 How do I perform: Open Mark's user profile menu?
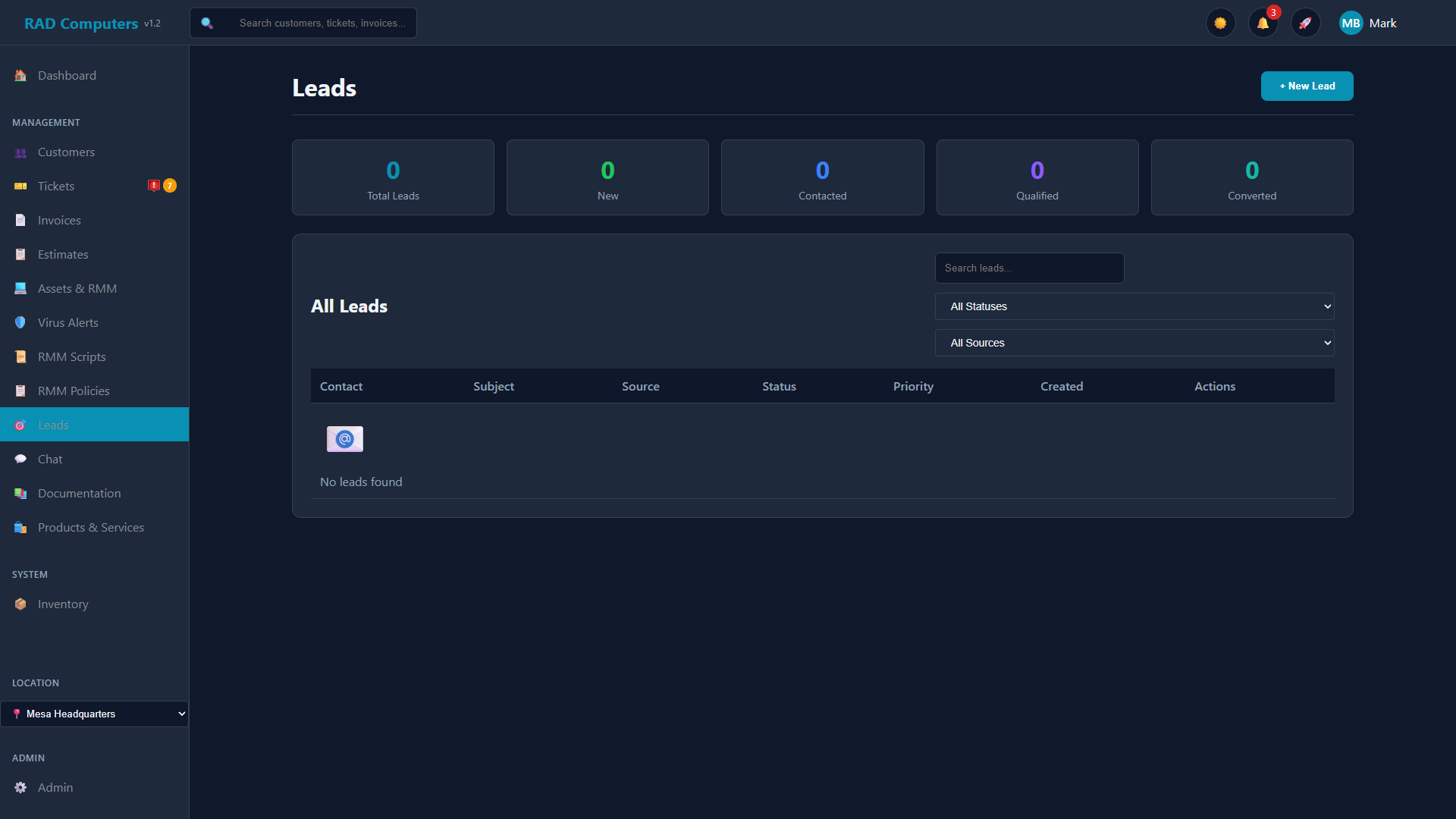(1367, 23)
